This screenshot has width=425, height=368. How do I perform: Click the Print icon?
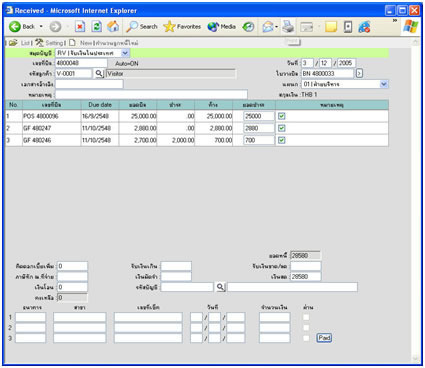(288, 26)
